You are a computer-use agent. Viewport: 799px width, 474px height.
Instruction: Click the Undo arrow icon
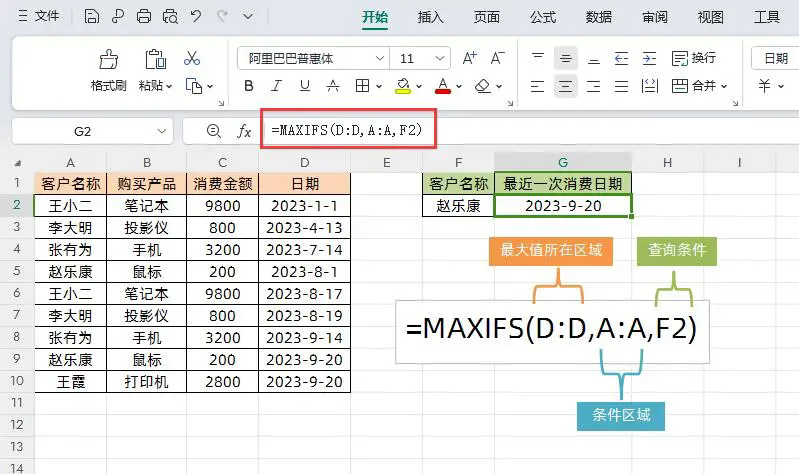[x=196, y=17]
